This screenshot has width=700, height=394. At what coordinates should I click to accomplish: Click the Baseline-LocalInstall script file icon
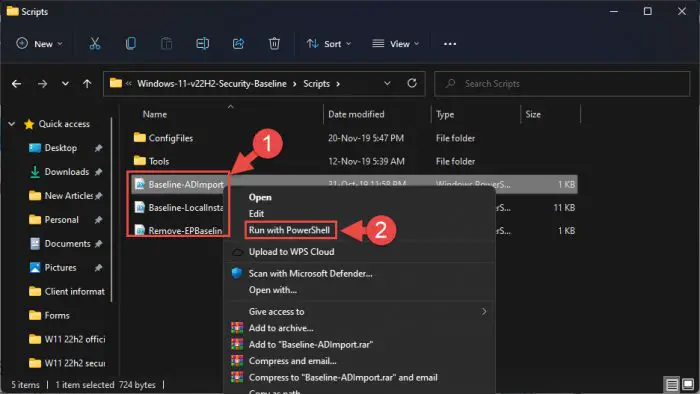click(x=140, y=207)
